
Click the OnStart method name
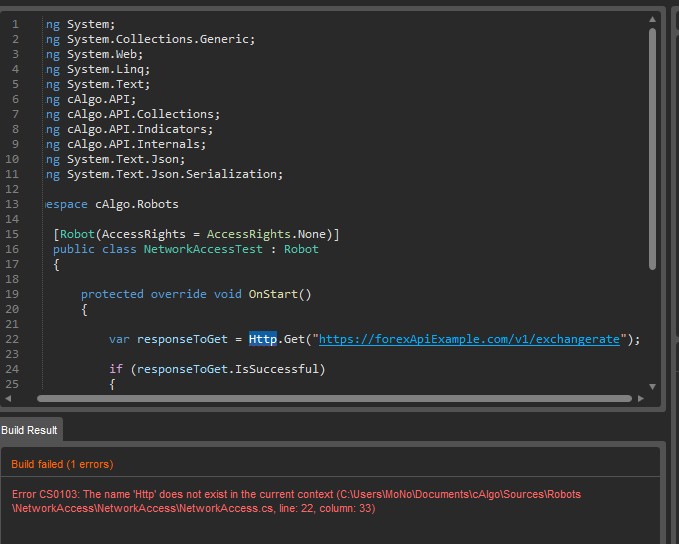[x=273, y=294]
